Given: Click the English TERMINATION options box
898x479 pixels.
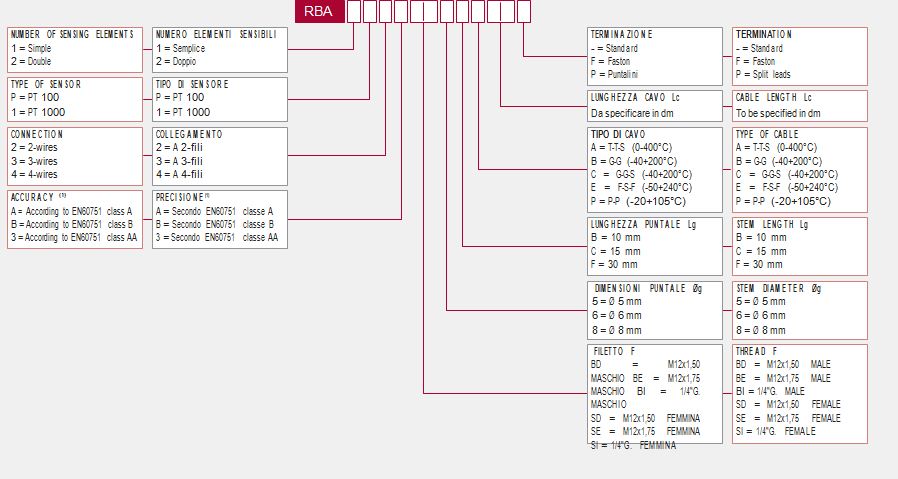Looking at the screenshot, I should click(799, 55).
